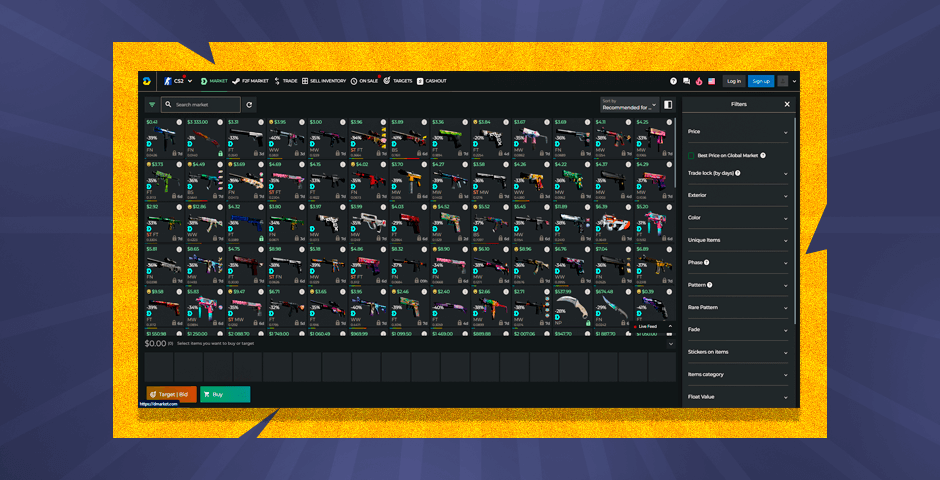Open the Cashout tab
Screen dimensions: 940x480
pyautogui.click(x=432, y=81)
